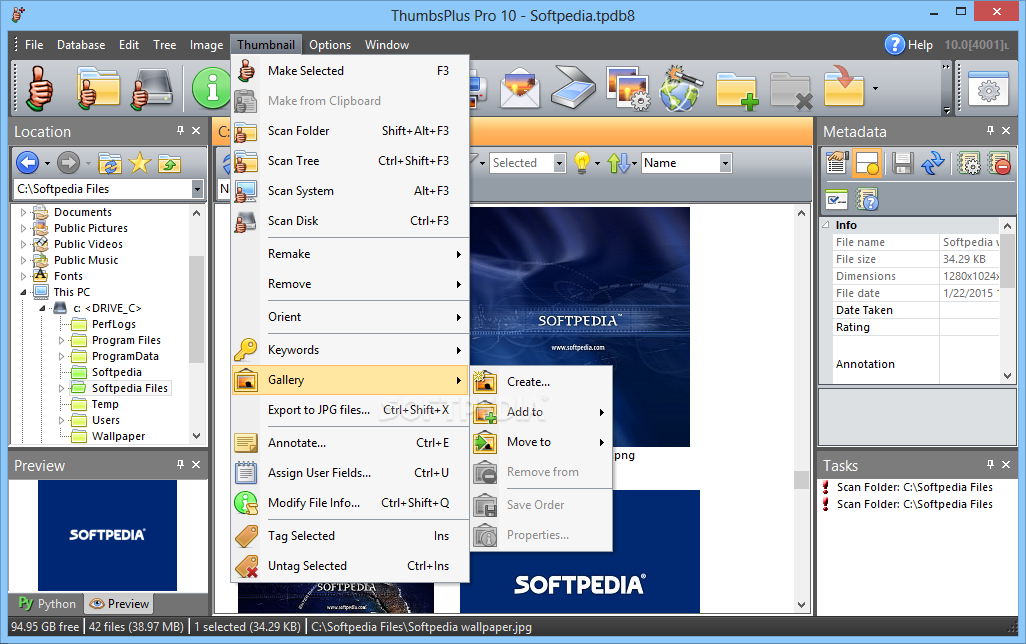Click the settings gear icon at toolbar right
1026x644 pixels.
[x=988, y=88]
